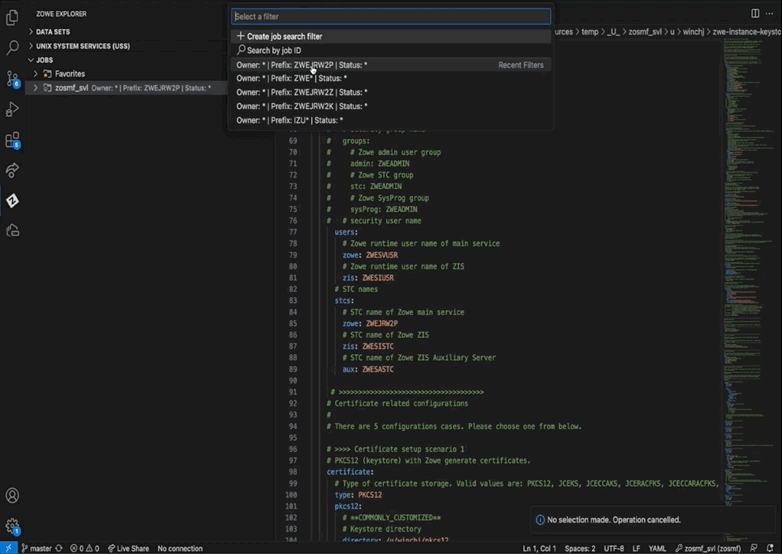Expand the zosmf_svl jobs profile node
The image size is (782, 554).
(35, 88)
